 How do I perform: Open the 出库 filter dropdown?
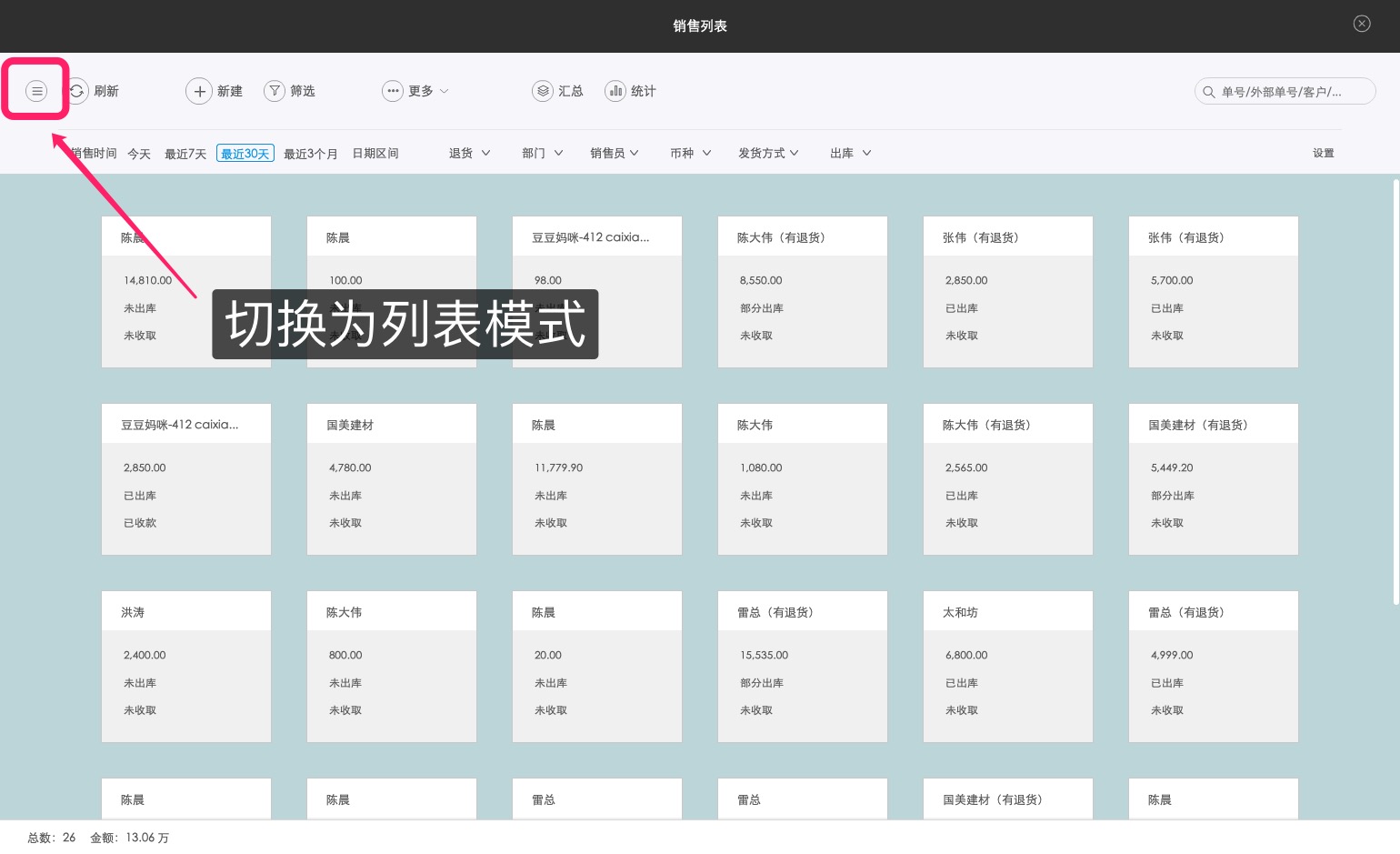coord(851,153)
